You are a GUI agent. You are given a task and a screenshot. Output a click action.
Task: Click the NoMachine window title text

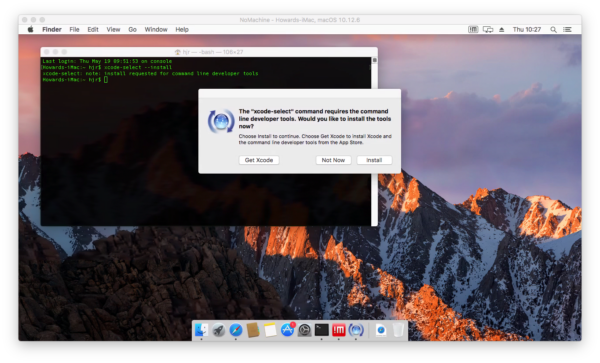coord(300,20)
